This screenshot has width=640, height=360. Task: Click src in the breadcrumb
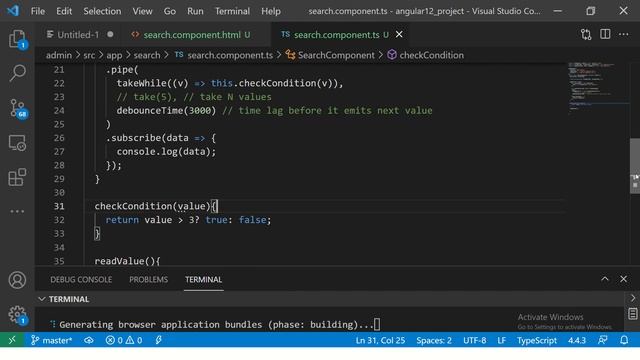pyautogui.click(x=89, y=55)
